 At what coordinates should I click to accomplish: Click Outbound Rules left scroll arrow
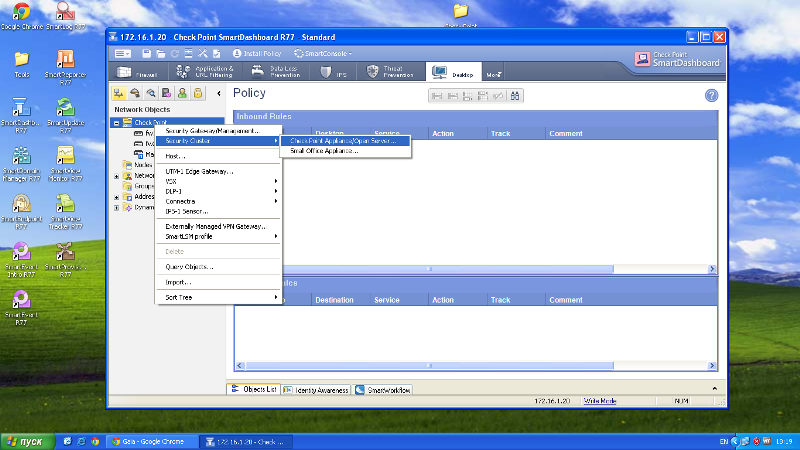pyautogui.click(x=240, y=366)
